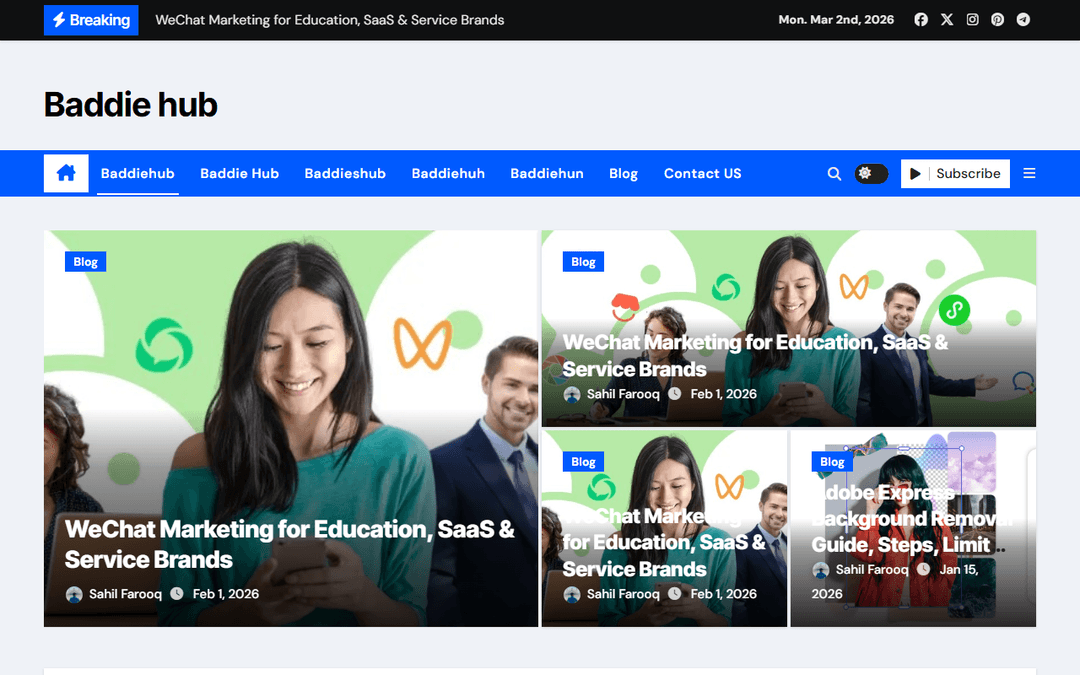The height and width of the screenshot is (675, 1080).
Task: Click the Baddie hub site title
Action: [x=131, y=105]
